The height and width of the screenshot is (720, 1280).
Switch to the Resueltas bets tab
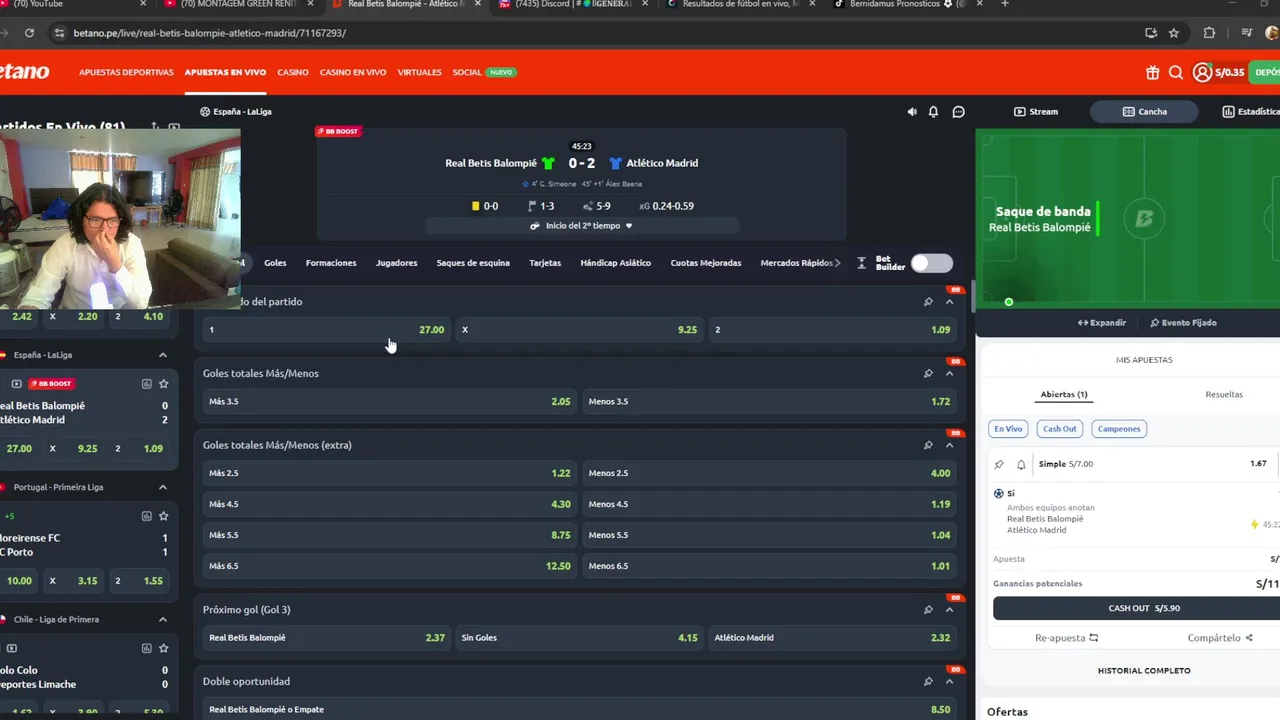pyautogui.click(x=1224, y=394)
